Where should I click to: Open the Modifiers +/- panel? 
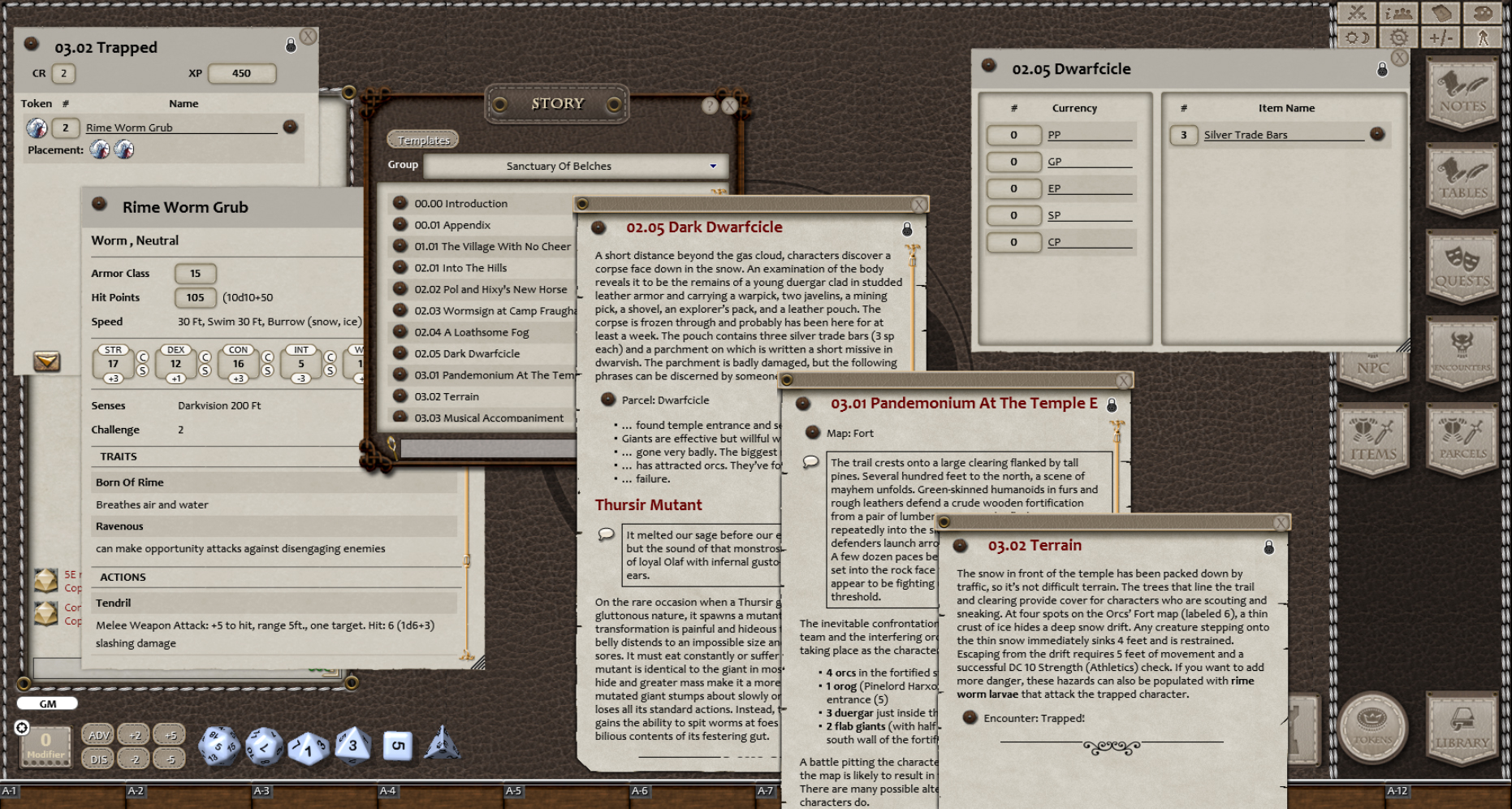point(1441,37)
